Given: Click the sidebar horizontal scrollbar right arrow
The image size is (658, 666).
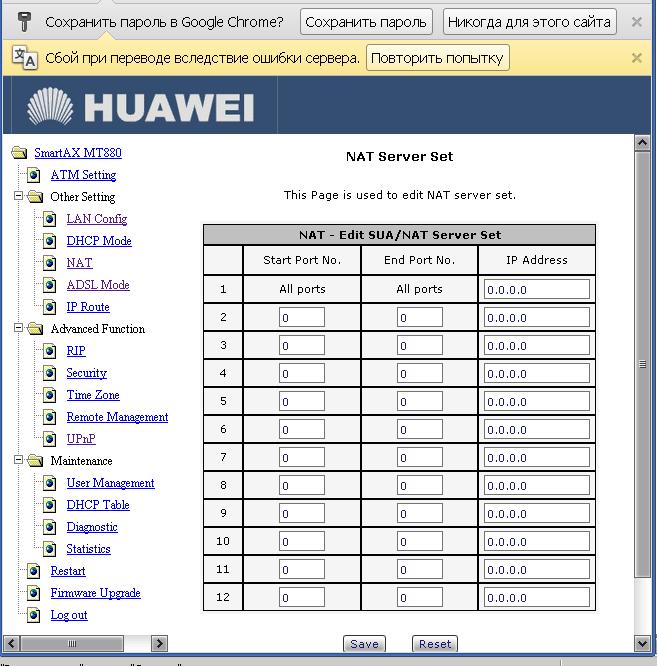Looking at the screenshot, I should [x=159, y=643].
